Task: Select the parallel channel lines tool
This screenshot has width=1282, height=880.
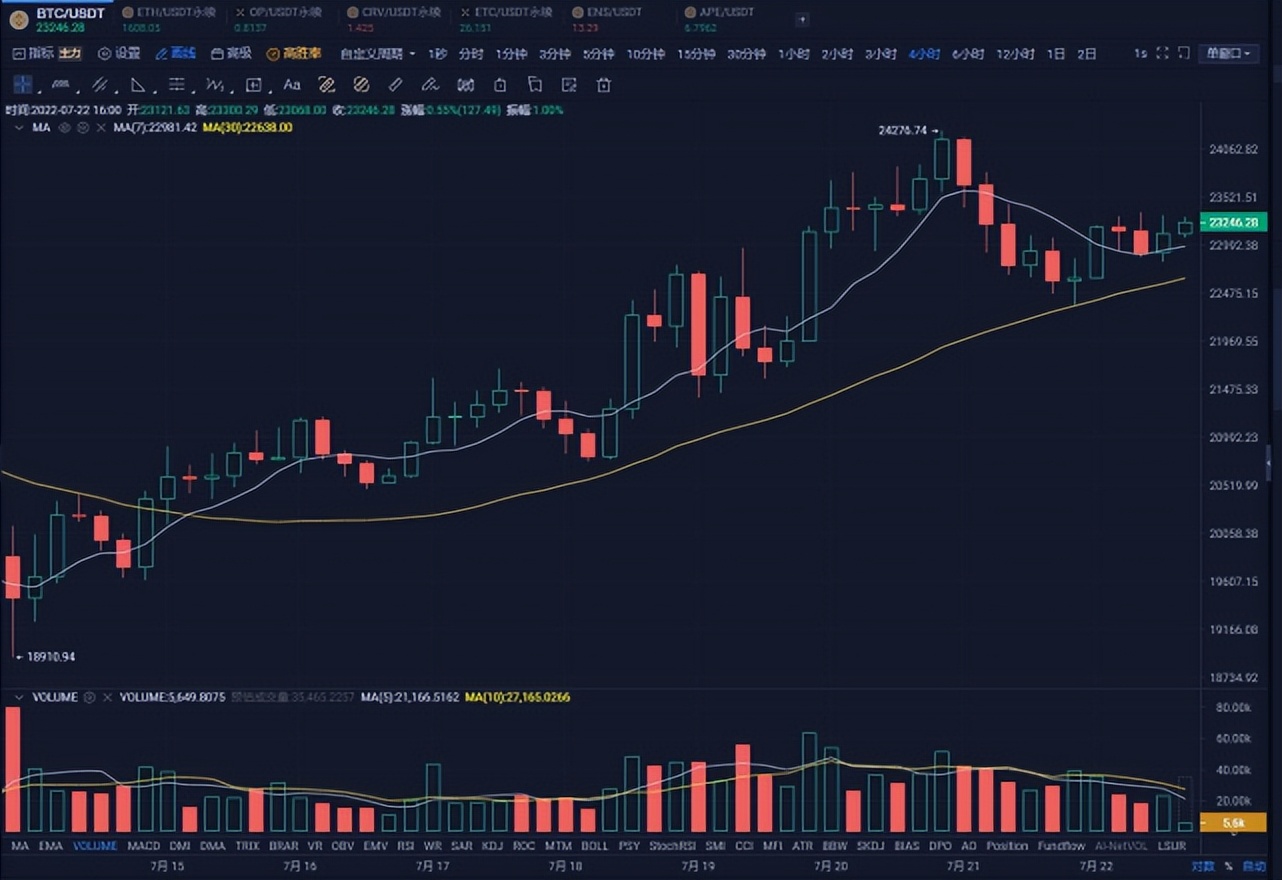Action: click(x=100, y=85)
